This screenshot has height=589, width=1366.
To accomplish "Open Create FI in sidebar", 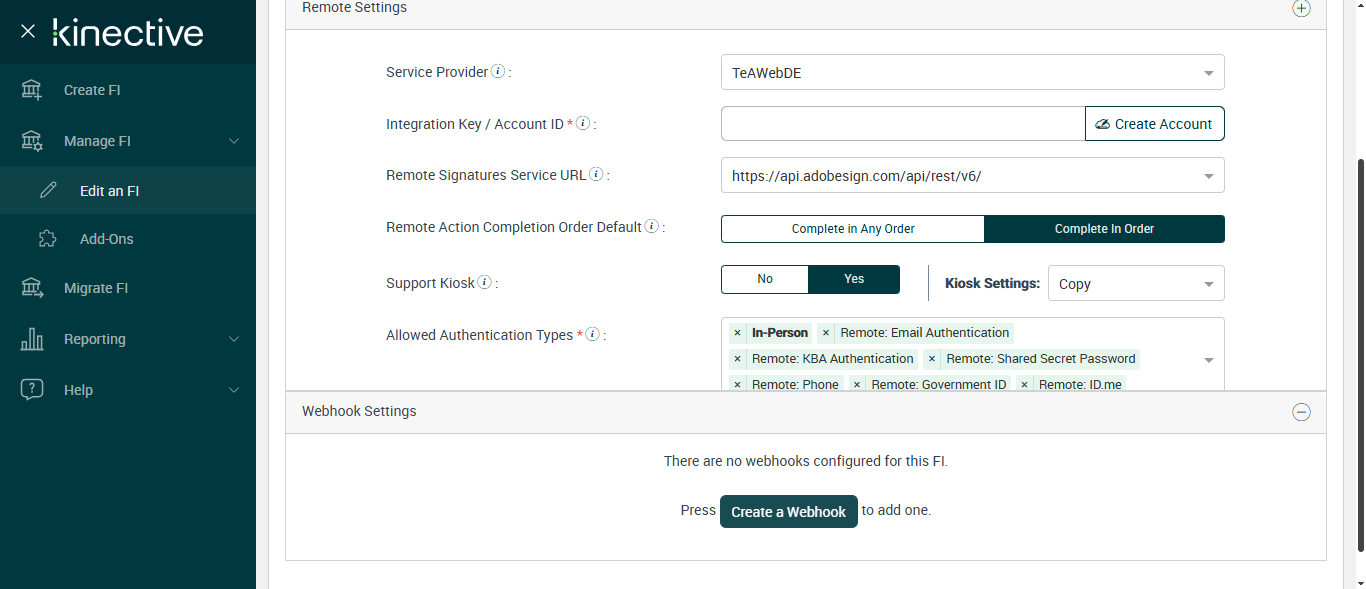I will tap(92, 90).
